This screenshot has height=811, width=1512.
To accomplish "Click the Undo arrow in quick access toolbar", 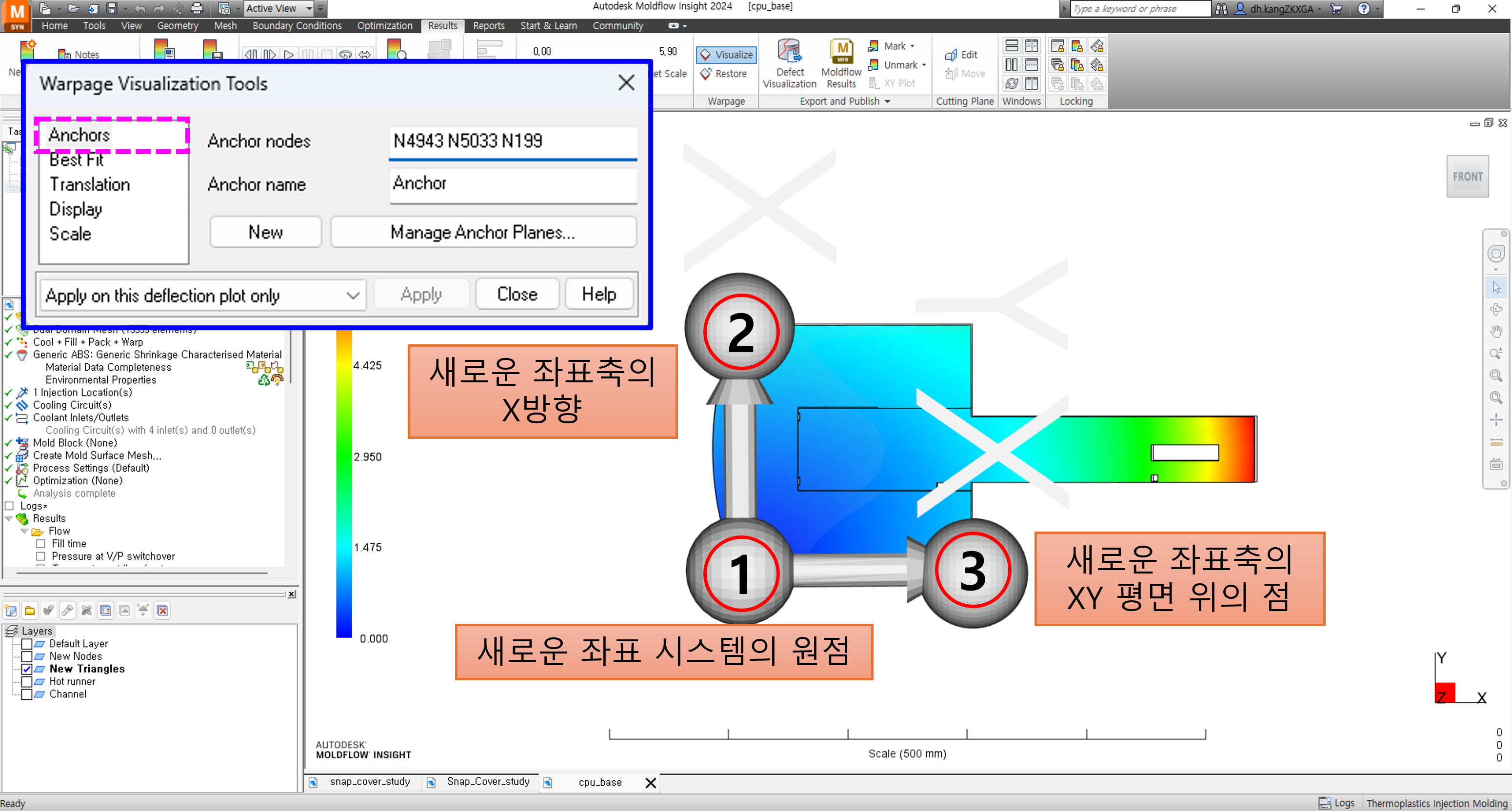I will coord(139,8).
